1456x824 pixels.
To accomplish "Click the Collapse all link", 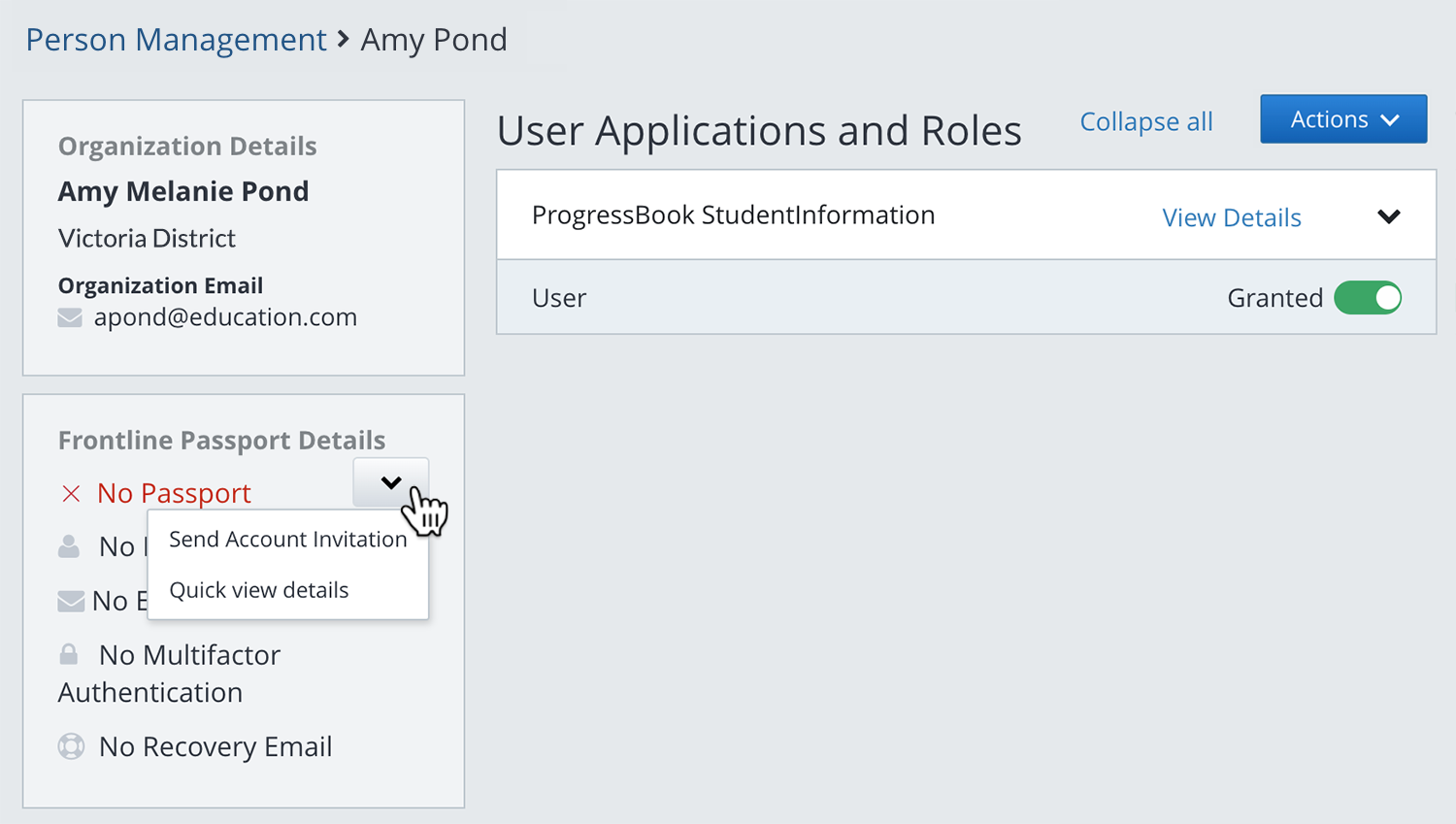I will pyautogui.click(x=1145, y=121).
